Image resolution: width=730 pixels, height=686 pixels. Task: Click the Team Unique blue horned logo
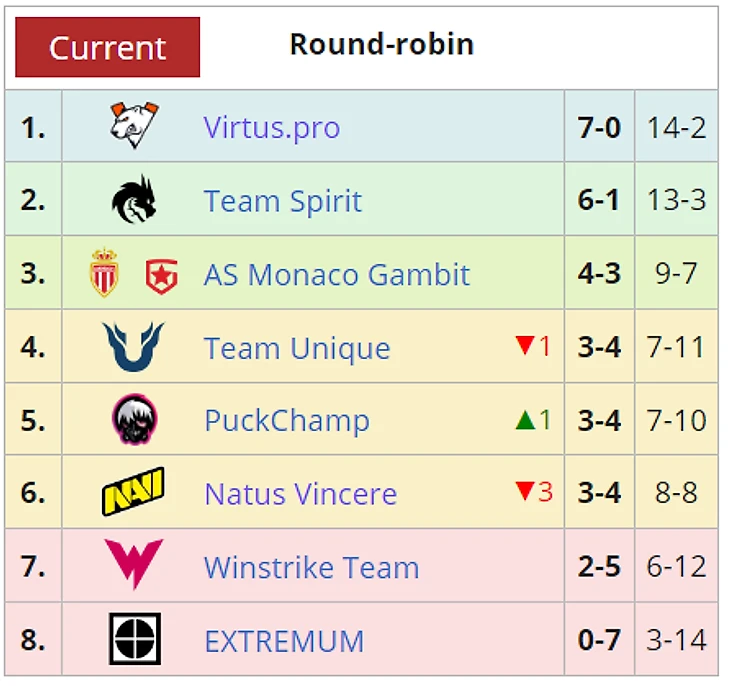134,346
